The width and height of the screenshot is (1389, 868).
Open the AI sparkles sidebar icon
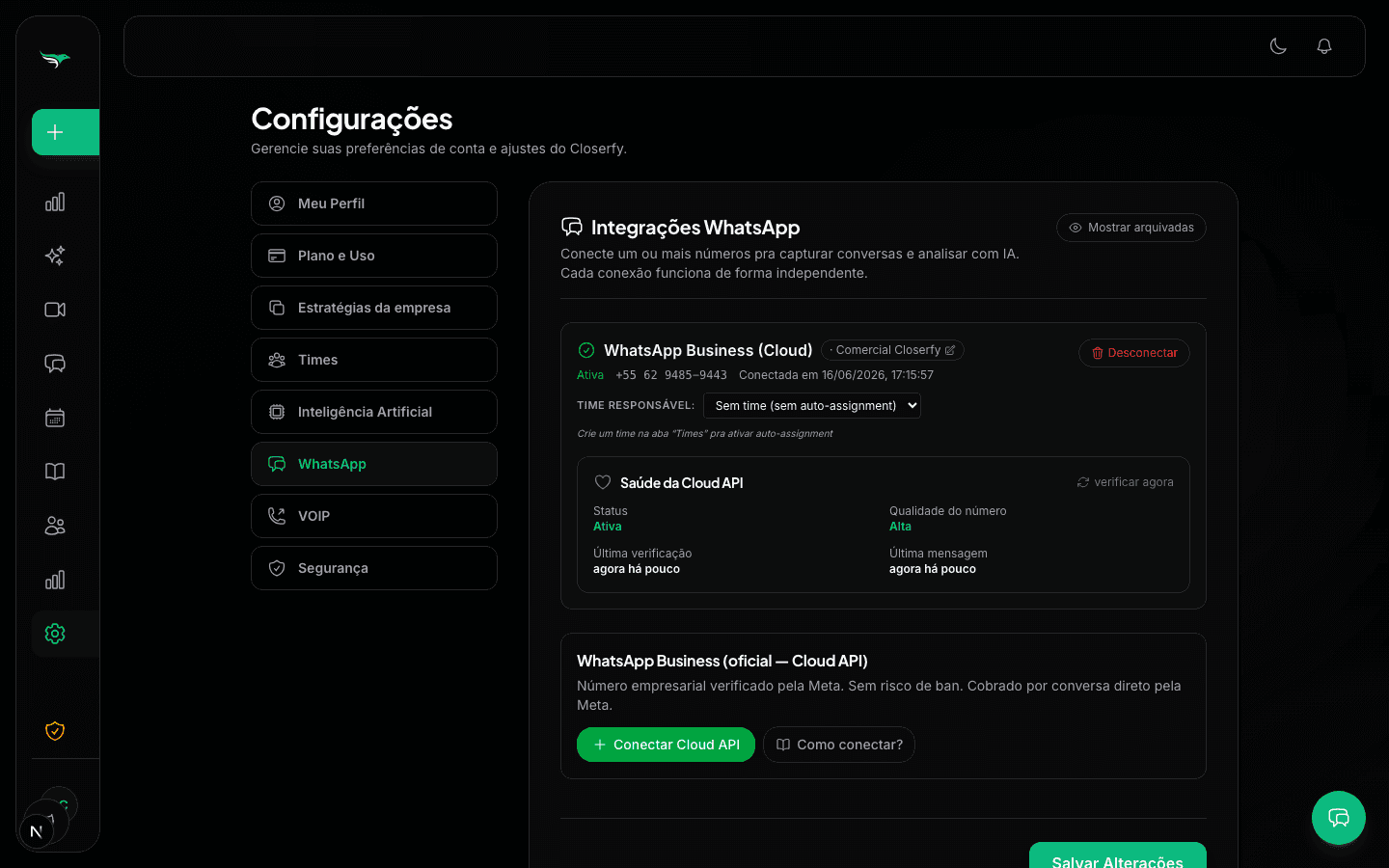pos(55,256)
